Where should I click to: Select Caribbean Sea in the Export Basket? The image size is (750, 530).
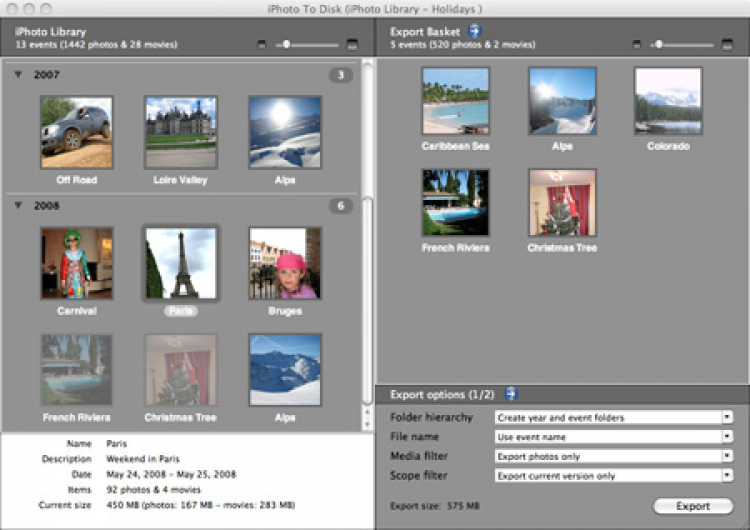[455, 101]
